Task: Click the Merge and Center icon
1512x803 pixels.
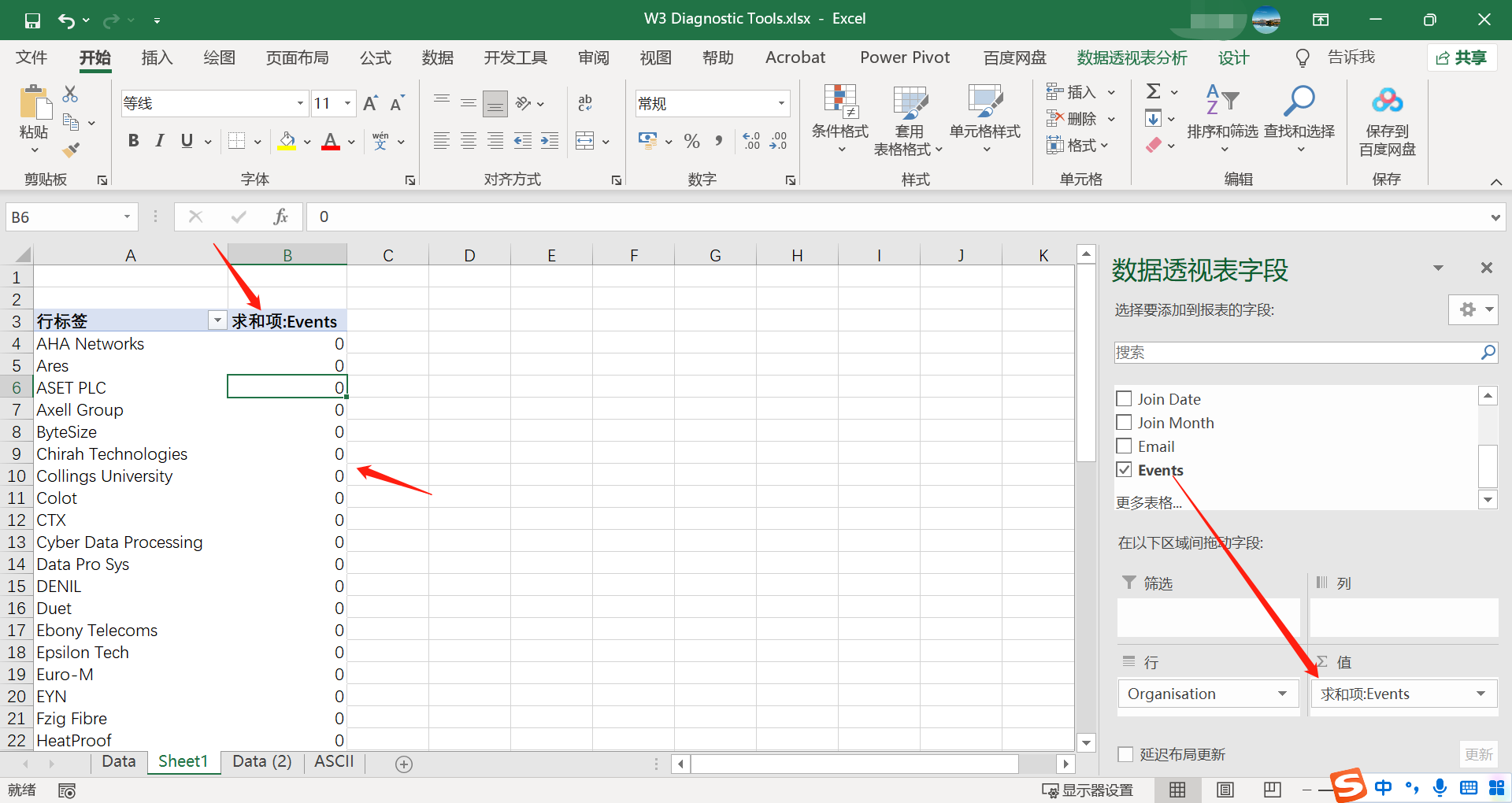Action: [585, 142]
